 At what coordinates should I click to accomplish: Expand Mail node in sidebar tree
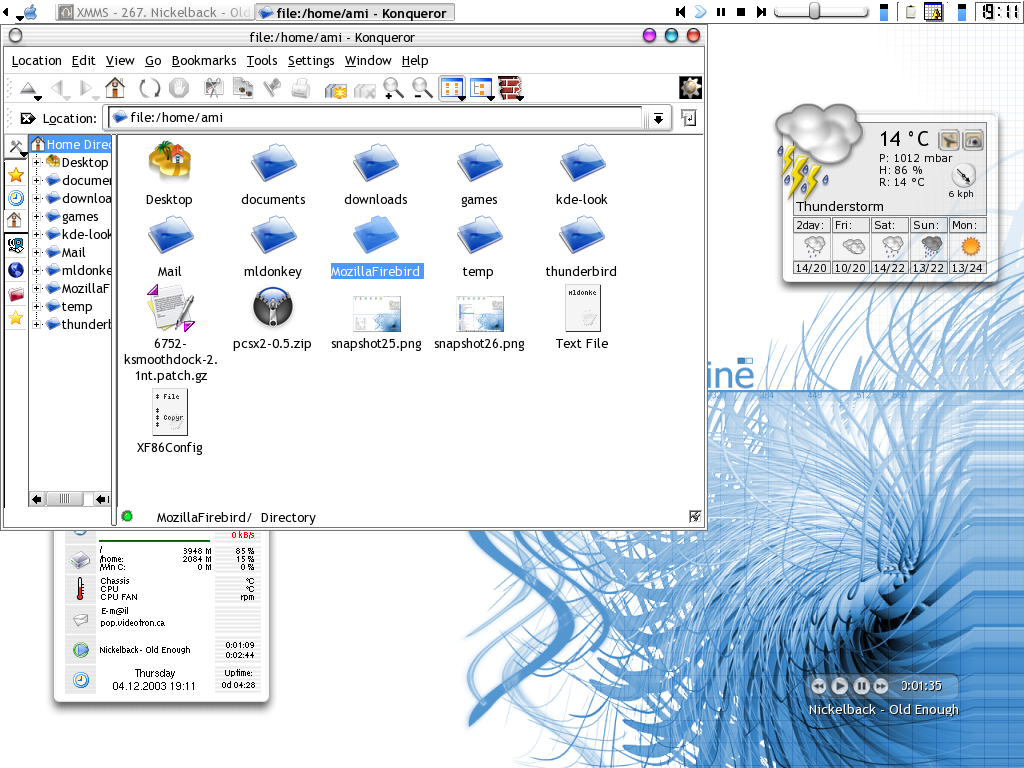pos(37,252)
